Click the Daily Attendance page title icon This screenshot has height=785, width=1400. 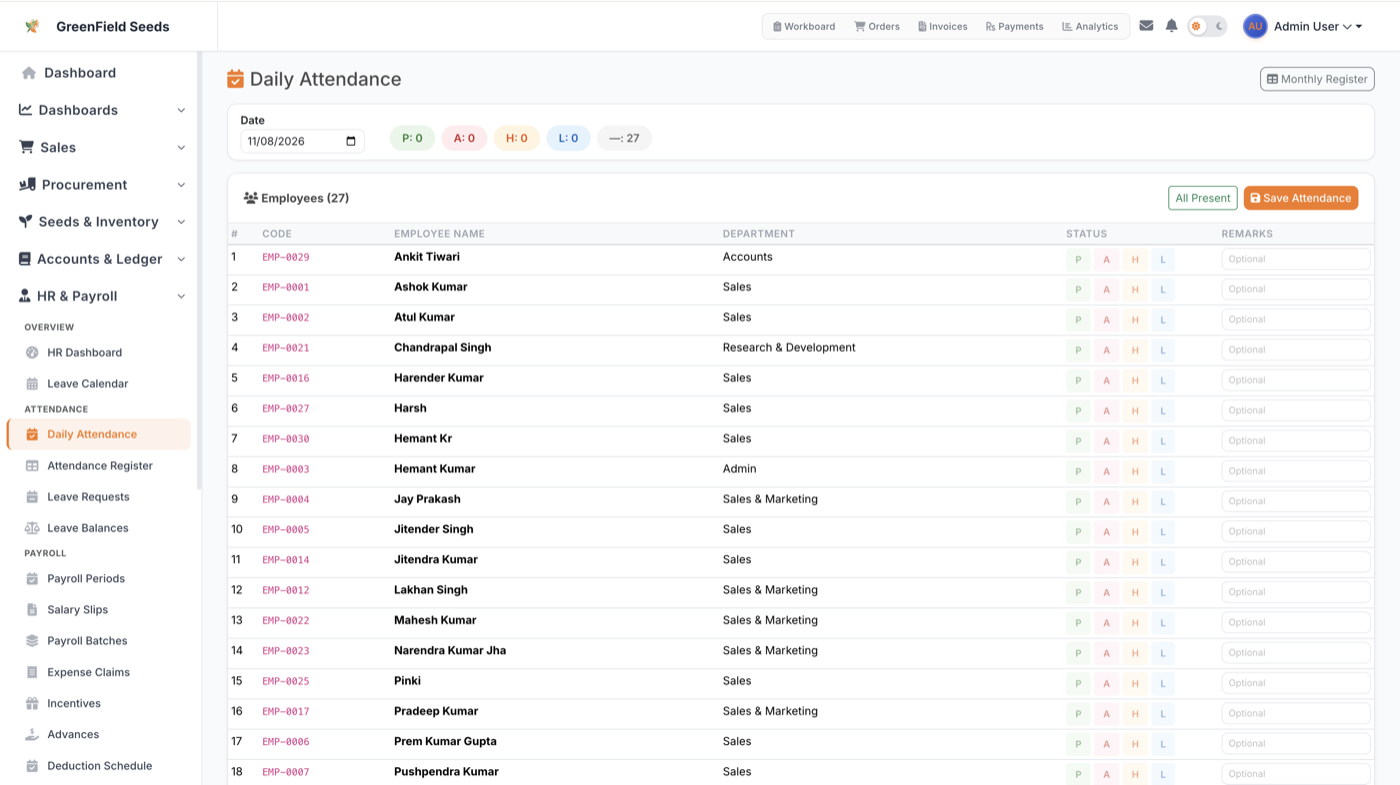click(x=235, y=79)
